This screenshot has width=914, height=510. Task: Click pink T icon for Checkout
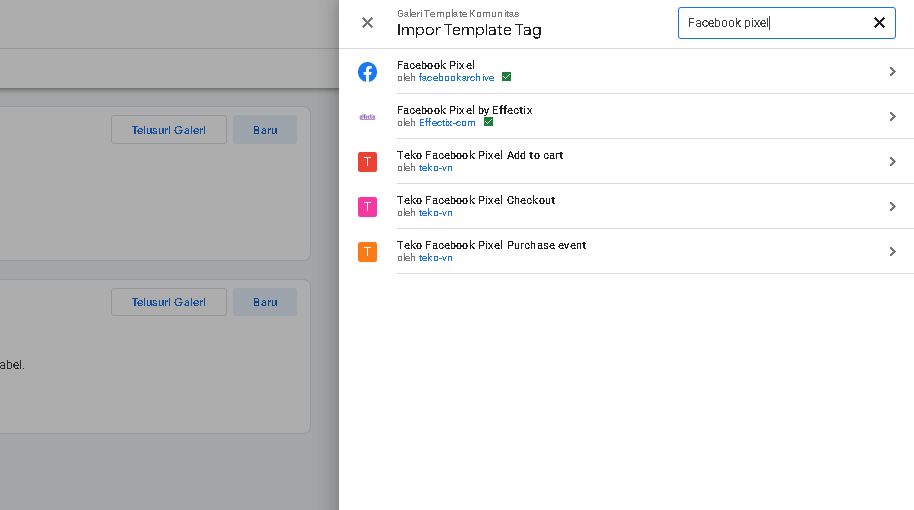click(367, 206)
